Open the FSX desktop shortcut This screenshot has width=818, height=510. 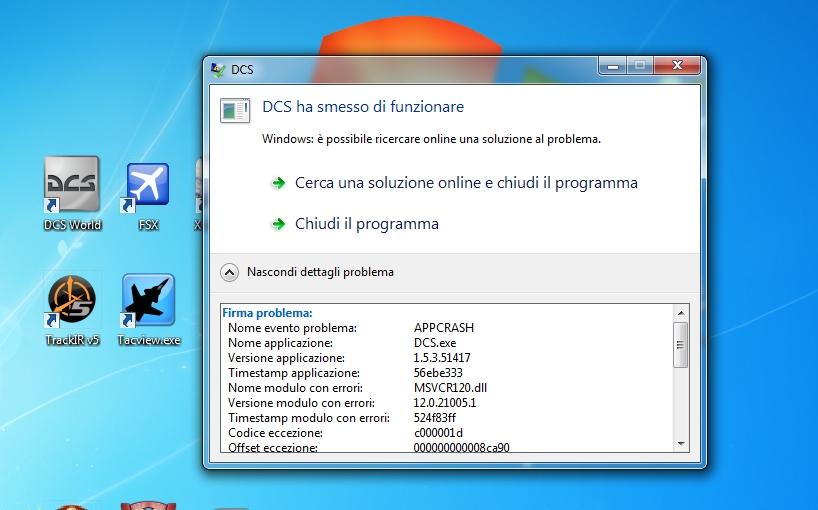pos(148,193)
